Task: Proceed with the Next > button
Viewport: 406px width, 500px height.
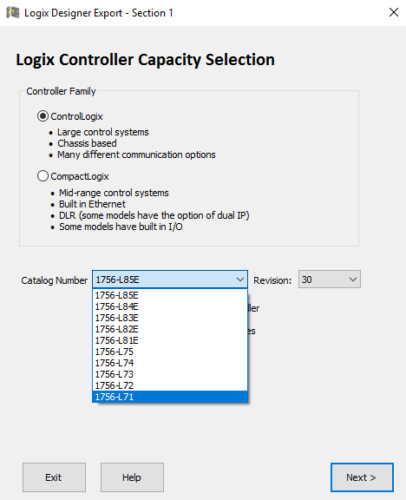Action: pos(362,477)
